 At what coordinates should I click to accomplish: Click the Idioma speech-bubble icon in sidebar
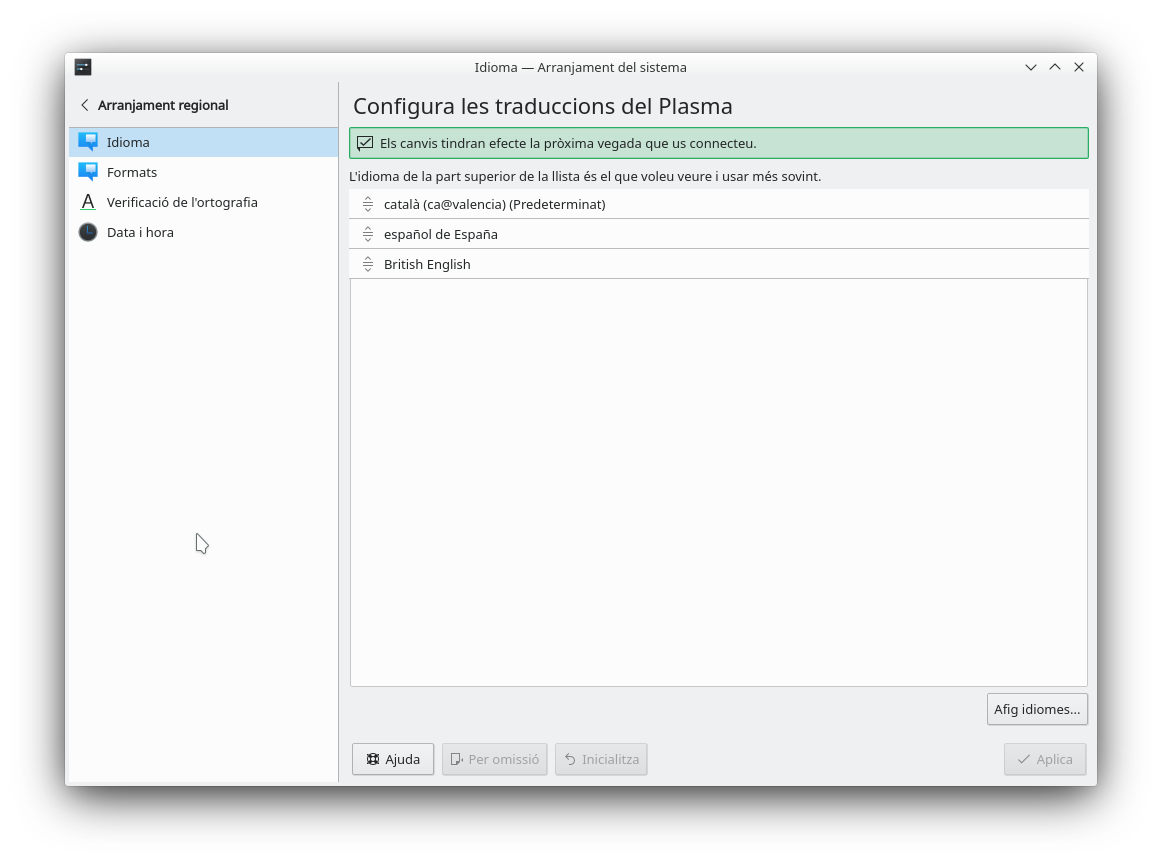[88, 142]
